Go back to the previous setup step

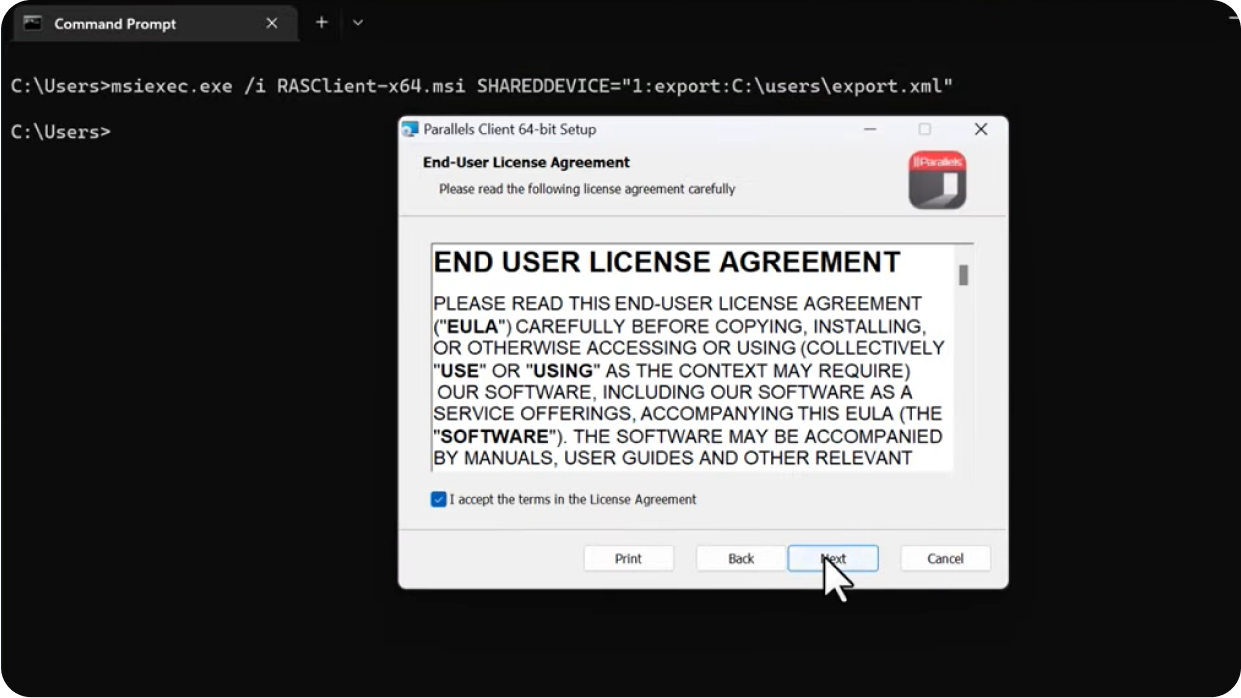tap(741, 558)
